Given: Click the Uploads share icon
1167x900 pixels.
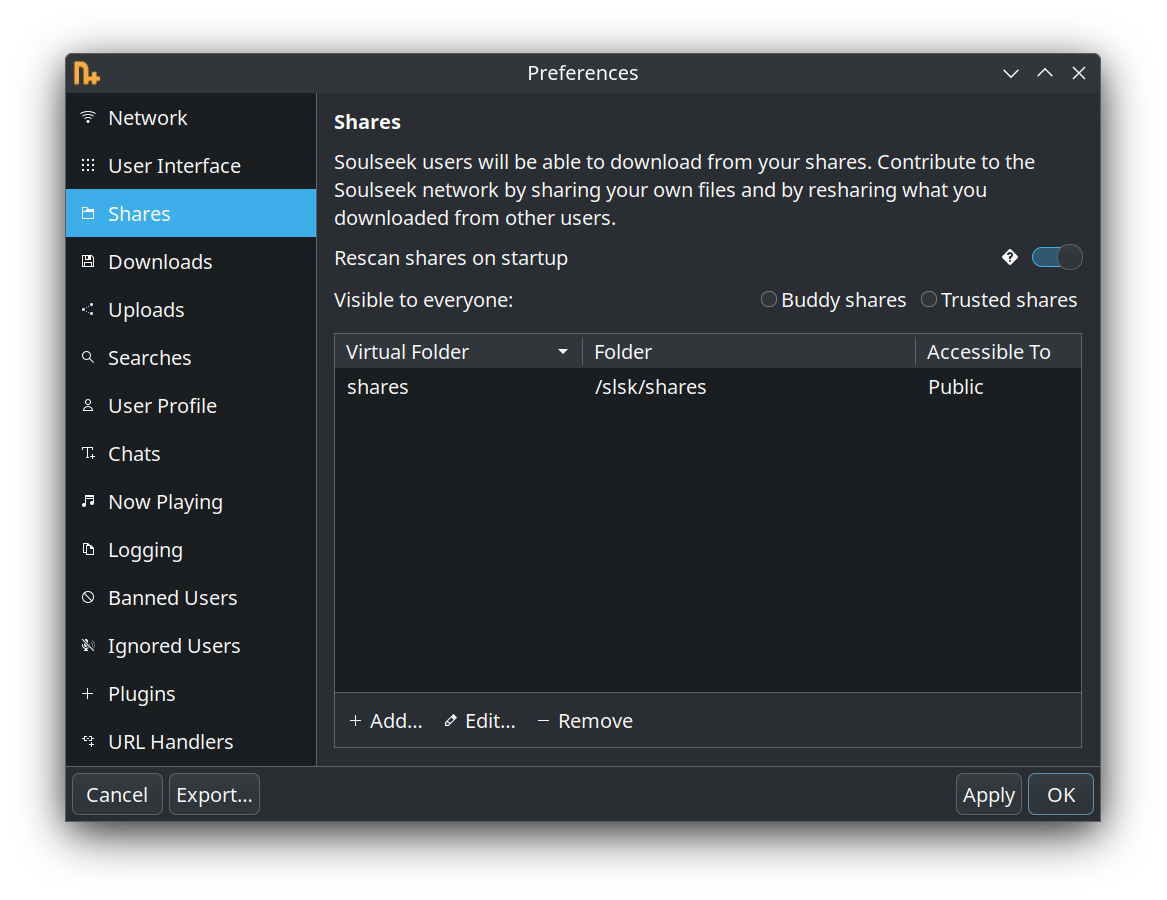Looking at the screenshot, I should (88, 310).
